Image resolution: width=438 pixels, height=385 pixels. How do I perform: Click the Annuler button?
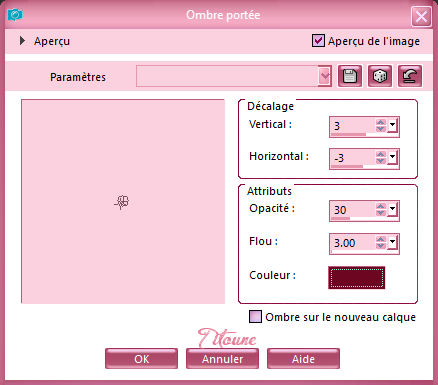222,359
